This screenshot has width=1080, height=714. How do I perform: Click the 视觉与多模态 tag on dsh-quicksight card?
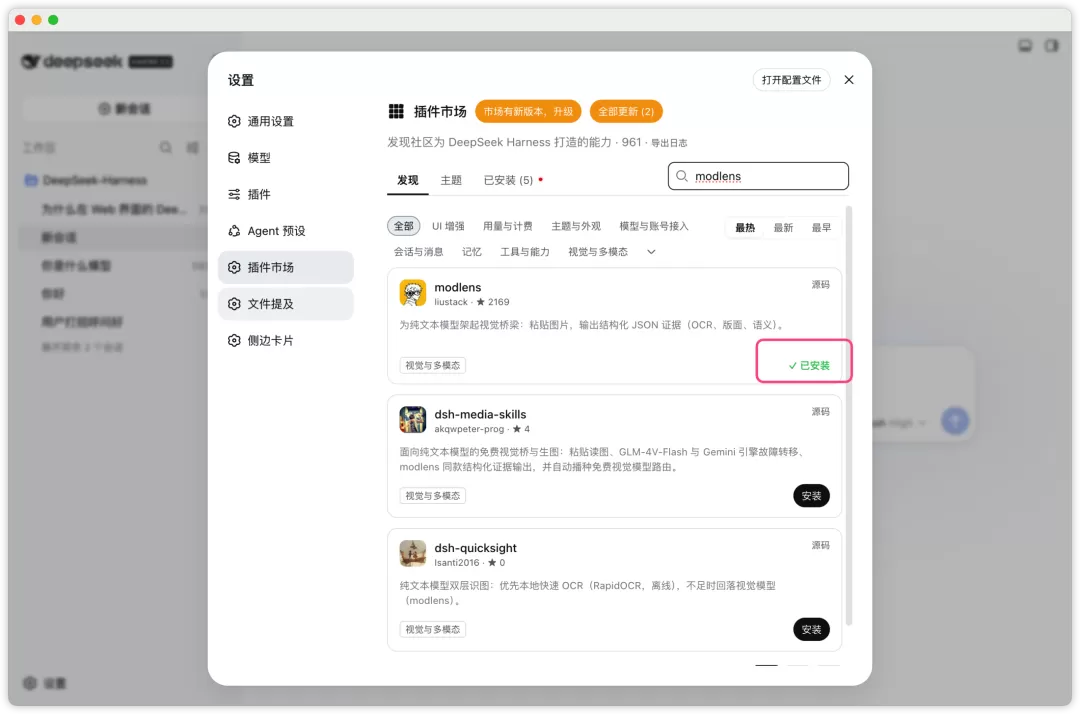click(433, 629)
